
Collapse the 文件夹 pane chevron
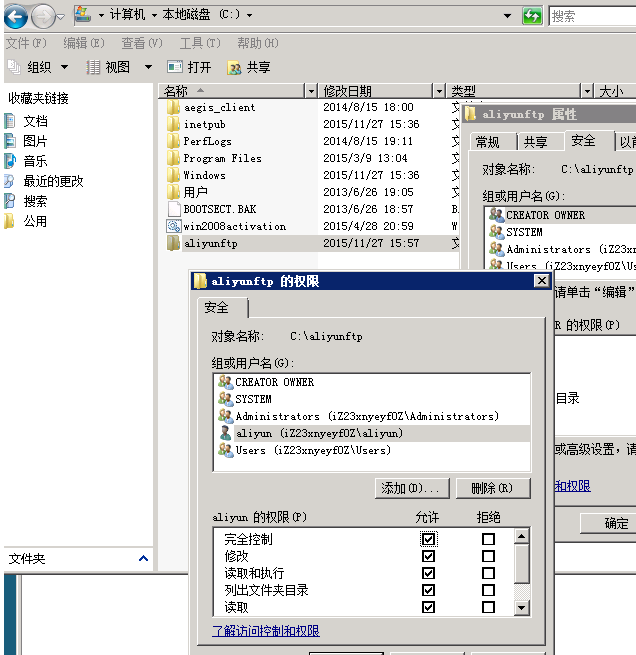(143, 559)
